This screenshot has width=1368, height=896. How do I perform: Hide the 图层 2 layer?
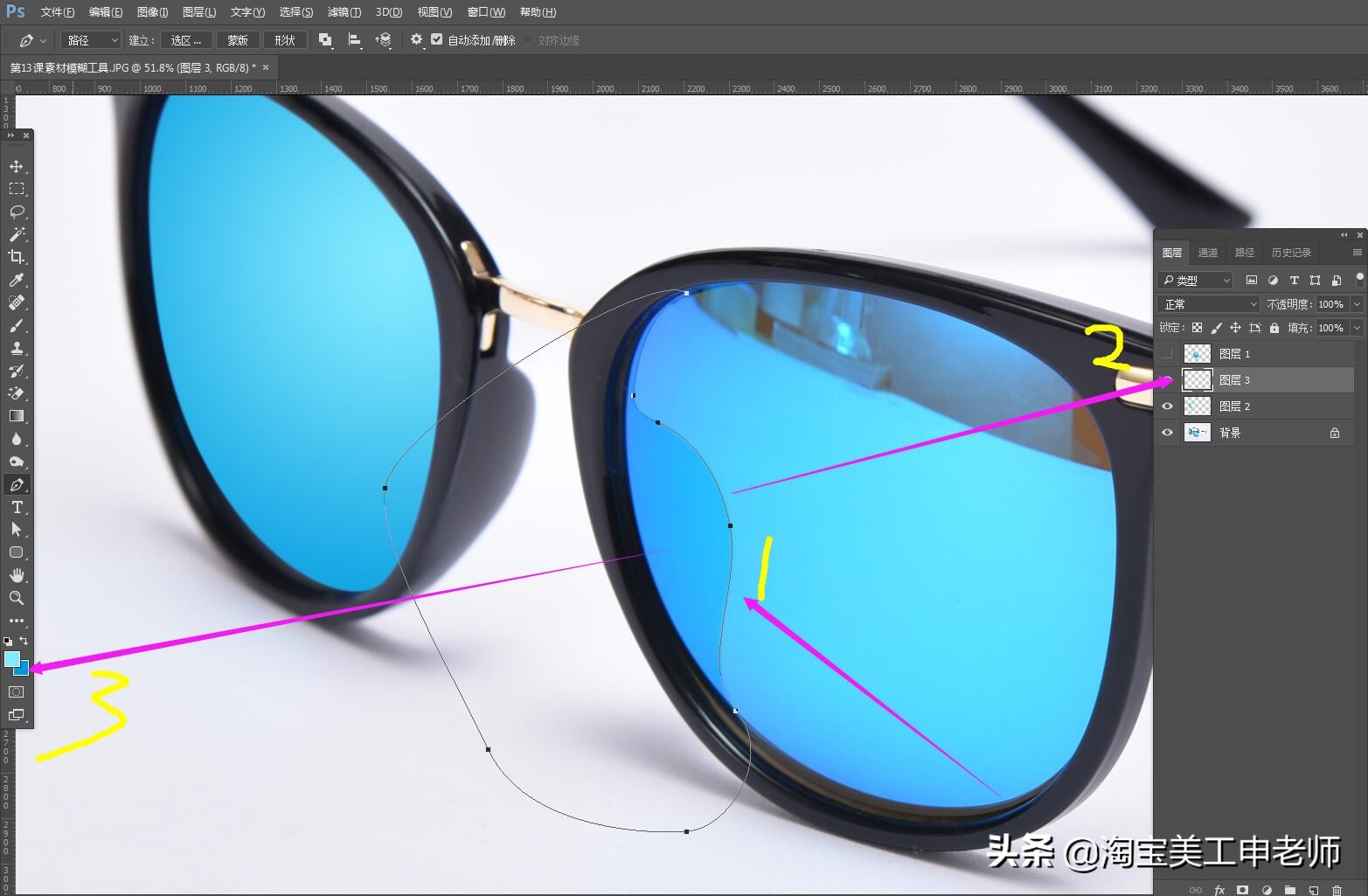1167,406
